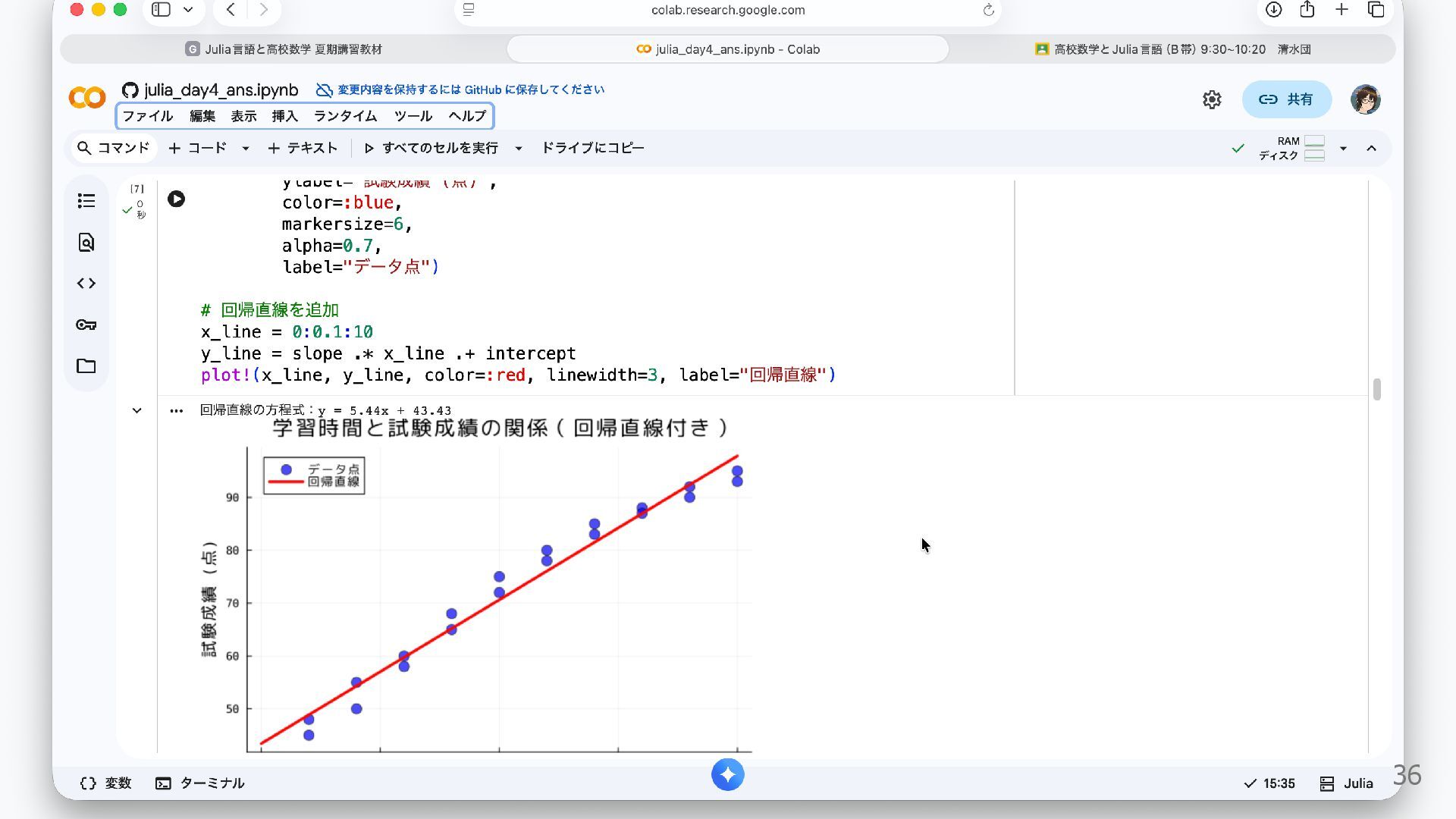Click the 共有 share button
1456x819 pixels.
(x=1286, y=99)
